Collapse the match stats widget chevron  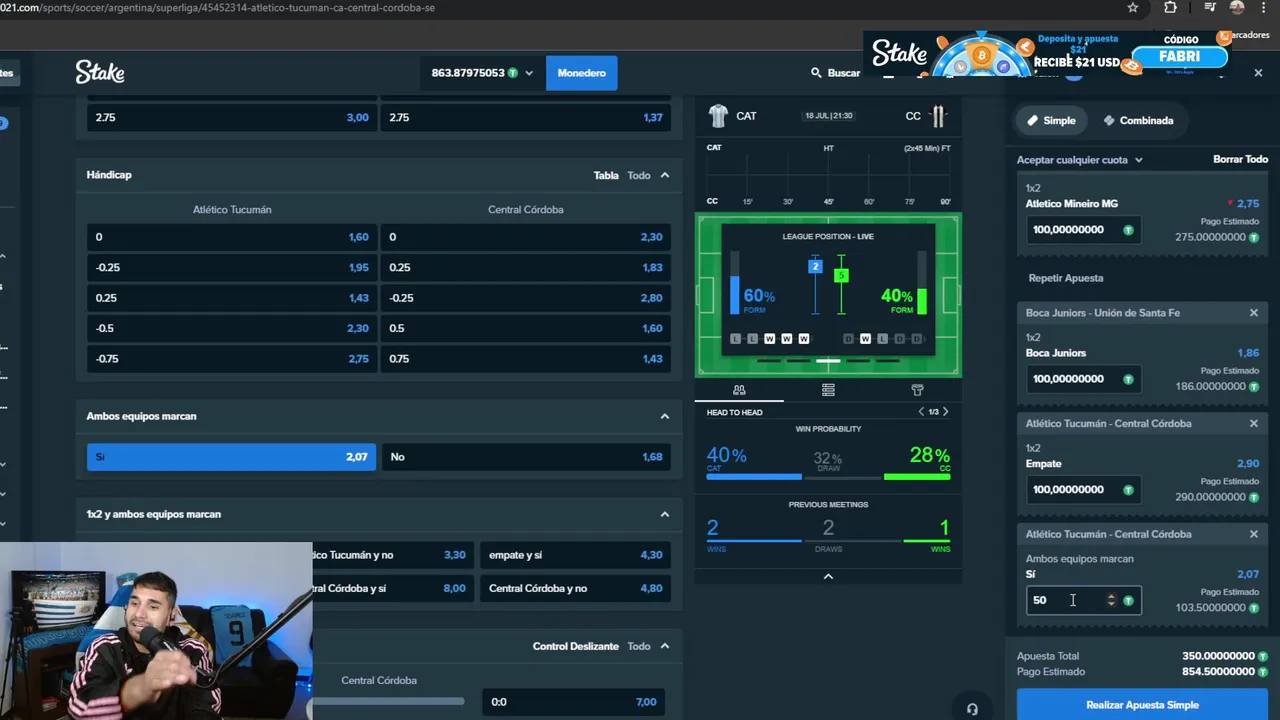click(828, 576)
